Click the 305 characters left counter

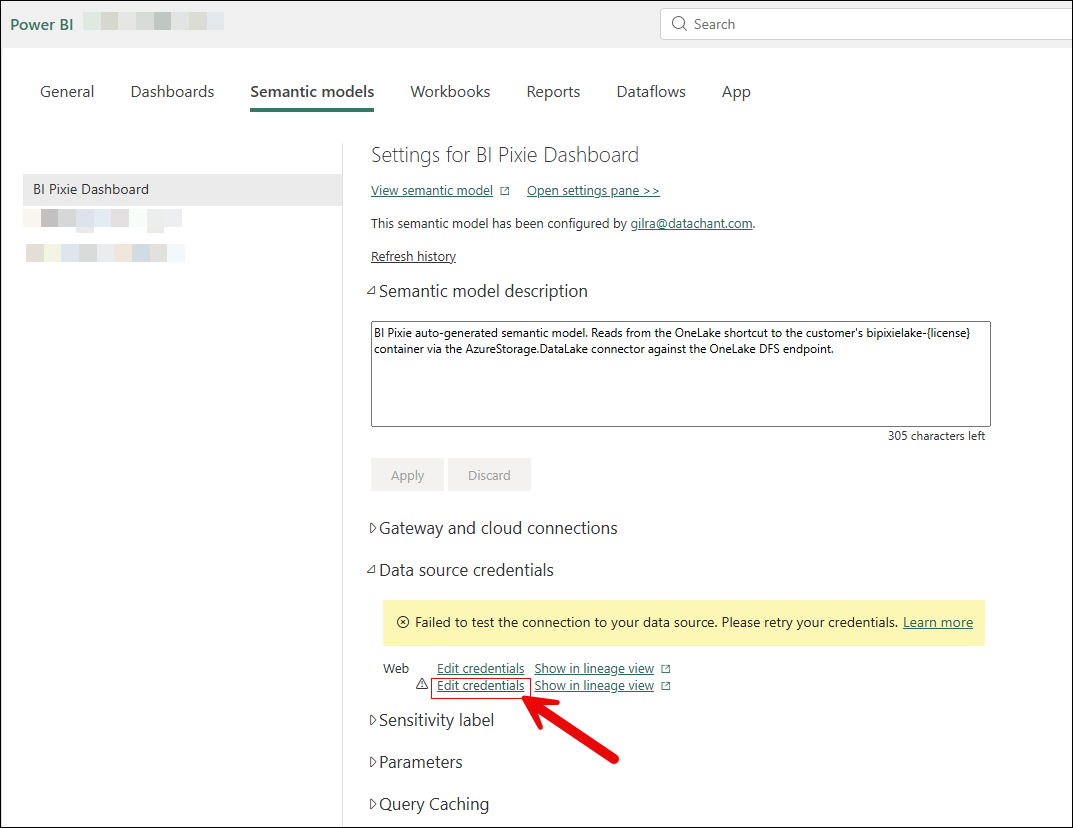click(936, 436)
